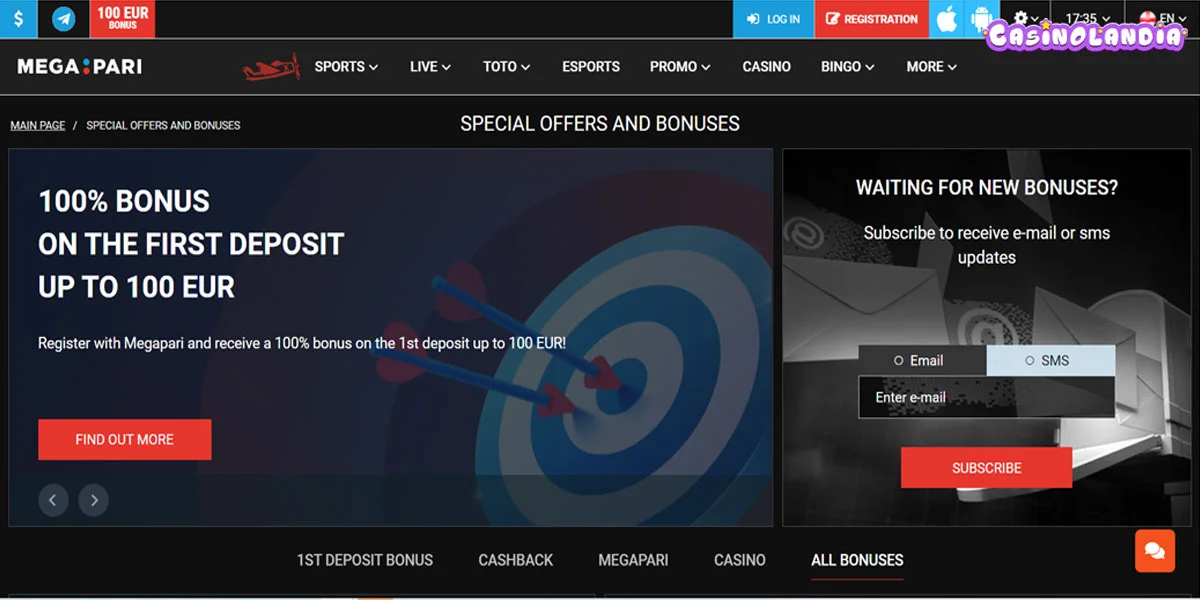
Task: Click the "WAITING FOR NEW BONUSES?" heading
Action: coord(987,187)
